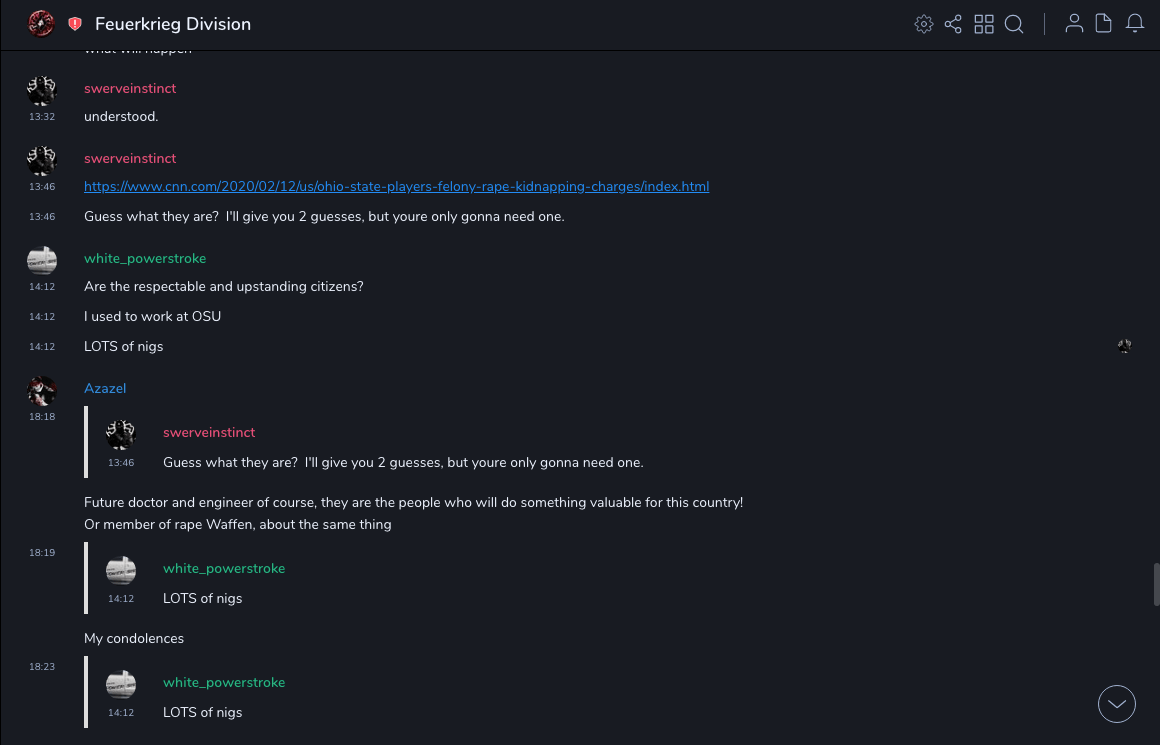Open the cnn.com article link
1160x745 pixels.
point(396,187)
